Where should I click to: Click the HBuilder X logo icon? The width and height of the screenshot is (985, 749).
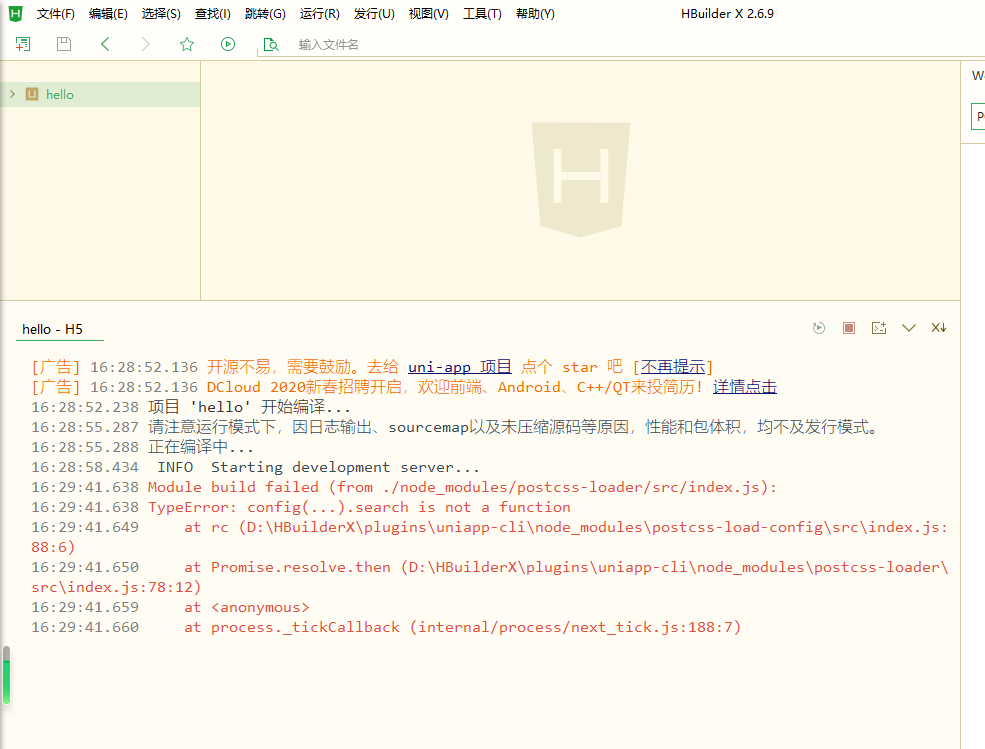[16, 13]
